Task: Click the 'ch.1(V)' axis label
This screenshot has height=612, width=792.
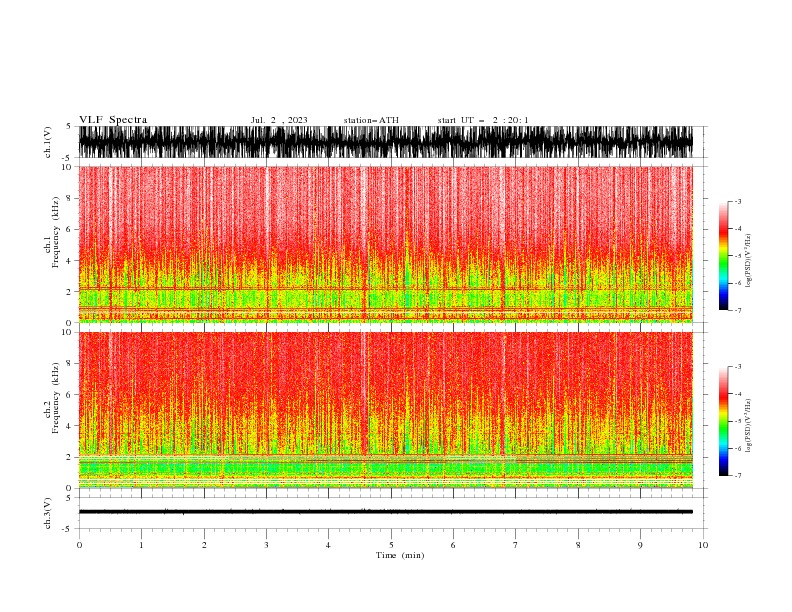Action: (x=48, y=142)
